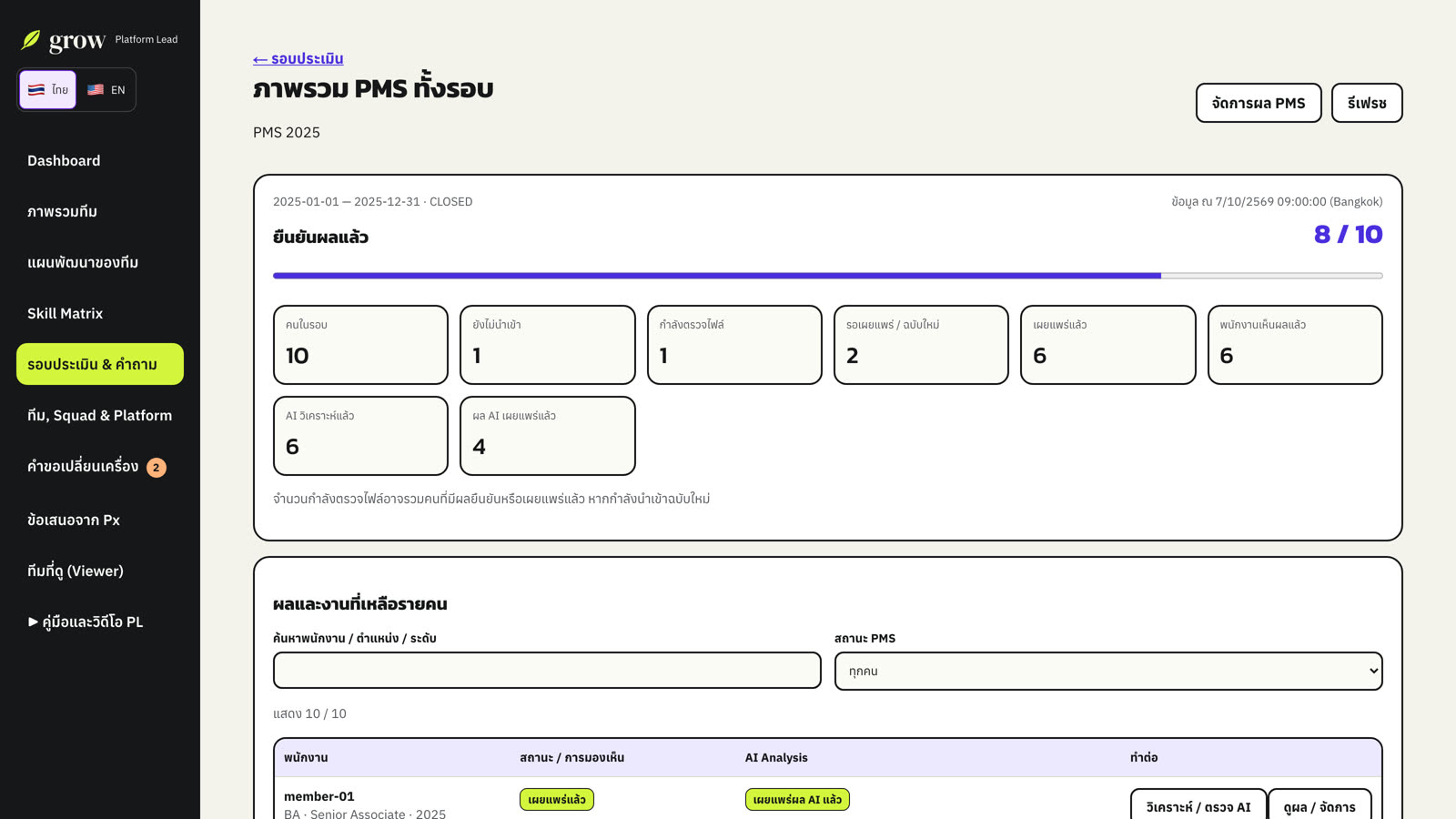Click วิเคราะห์ / ตรวจ AI for member-01
Viewport: 1456px width, 819px height.
pos(1198,804)
